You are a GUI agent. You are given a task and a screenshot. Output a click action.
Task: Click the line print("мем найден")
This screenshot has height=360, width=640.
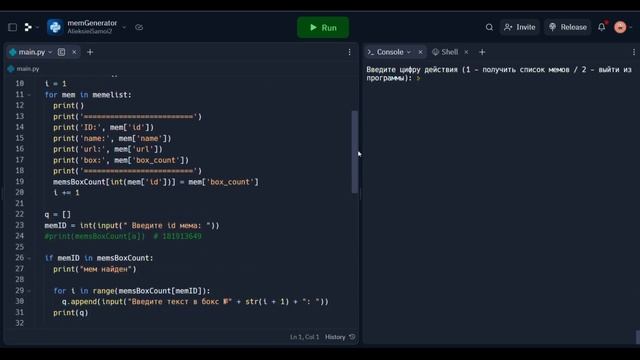click(95, 269)
